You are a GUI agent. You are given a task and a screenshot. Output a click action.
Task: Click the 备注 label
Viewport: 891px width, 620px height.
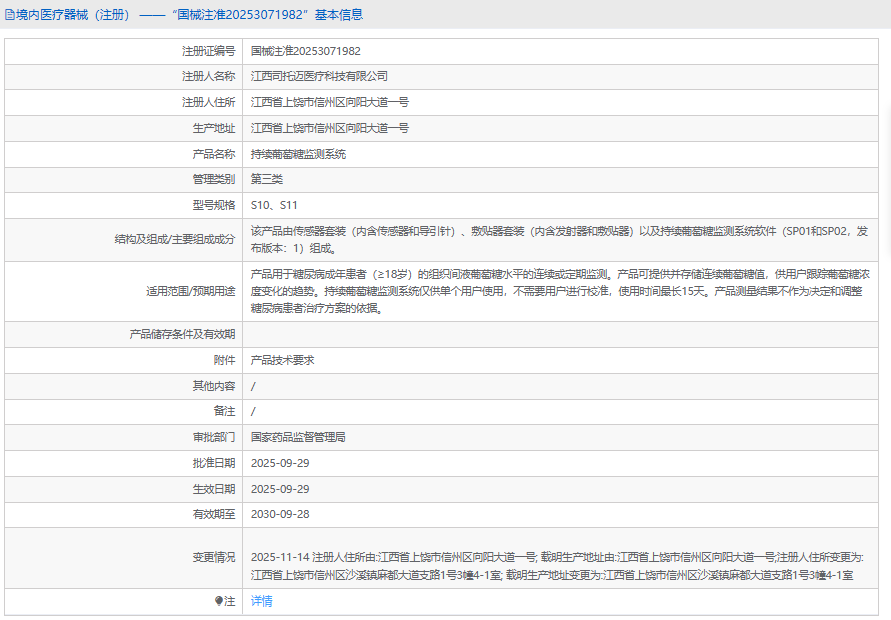point(224,411)
